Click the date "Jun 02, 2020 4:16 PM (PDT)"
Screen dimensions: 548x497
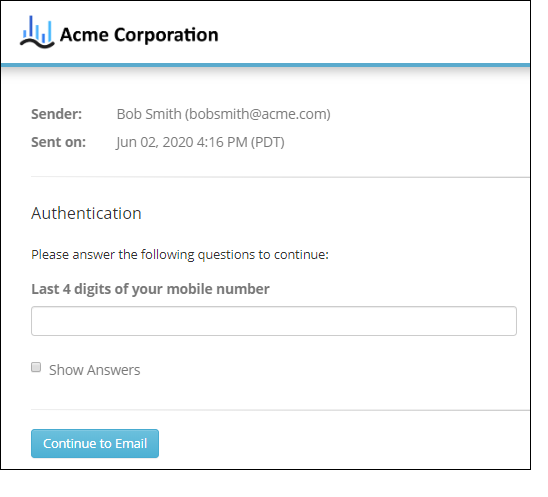(x=200, y=142)
